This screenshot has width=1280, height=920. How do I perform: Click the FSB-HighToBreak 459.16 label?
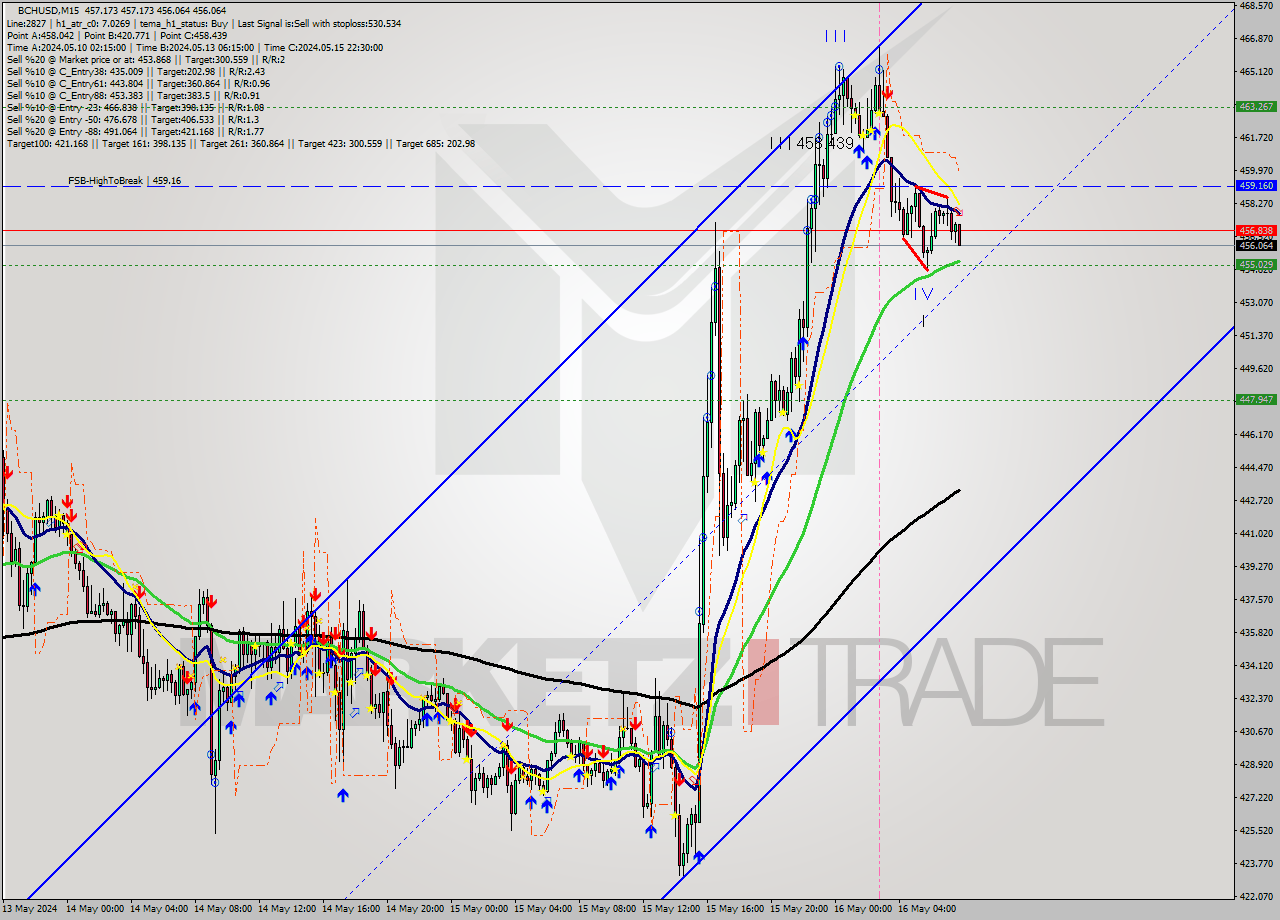(124, 181)
